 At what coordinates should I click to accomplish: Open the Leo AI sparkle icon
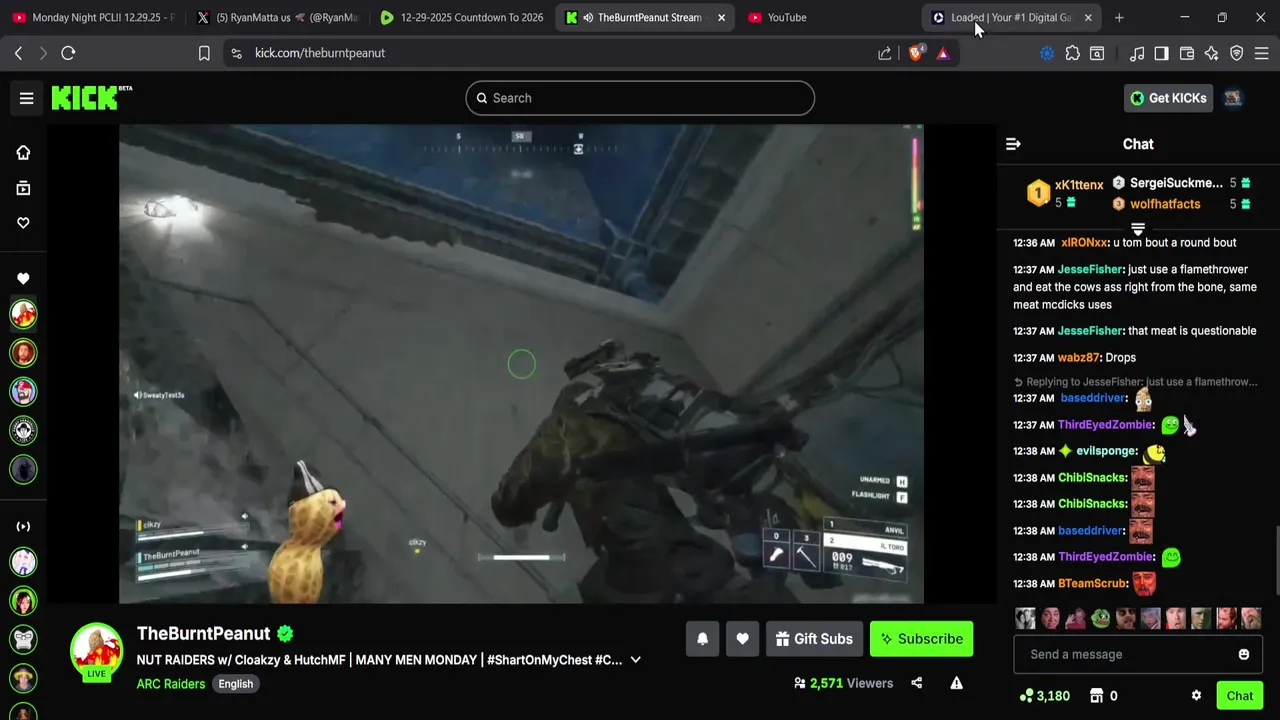coord(1212,53)
